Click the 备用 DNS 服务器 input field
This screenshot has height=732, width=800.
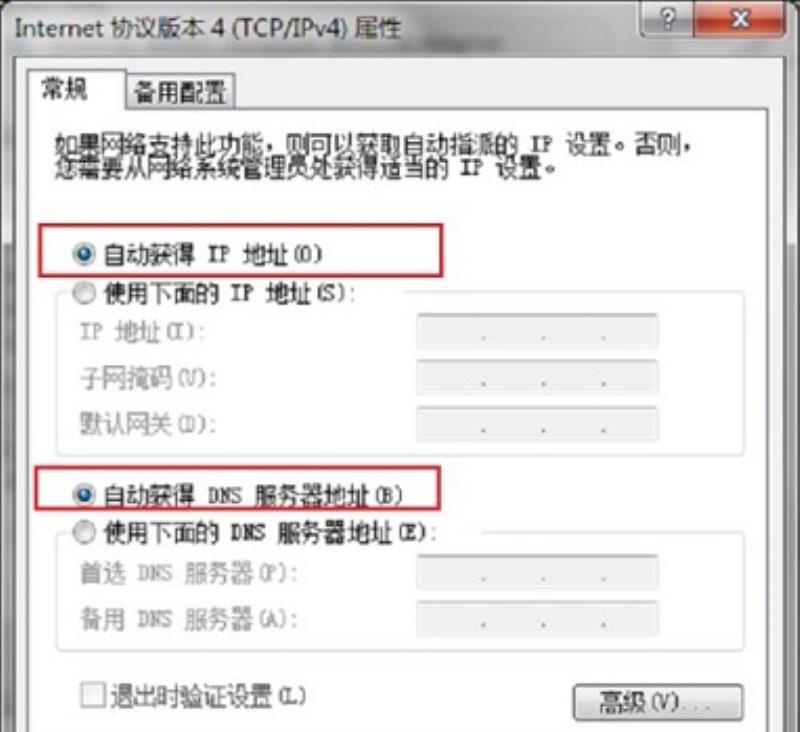pyautogui.click(x=537, y=618)
